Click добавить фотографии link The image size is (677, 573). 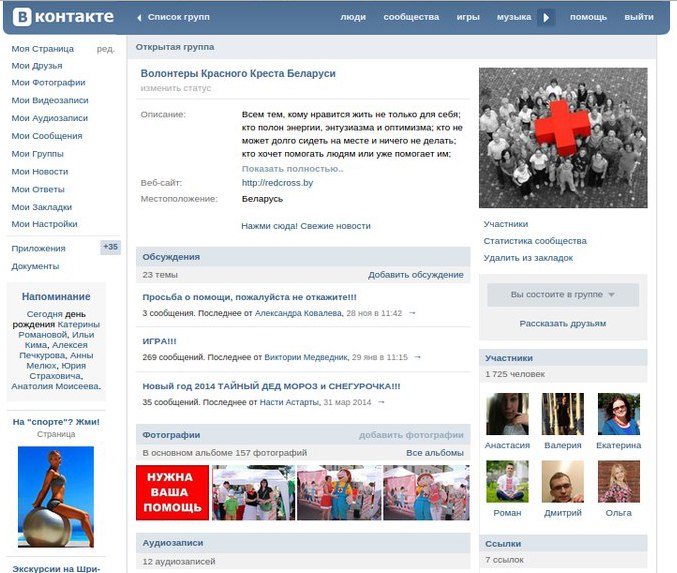[411, 435]
